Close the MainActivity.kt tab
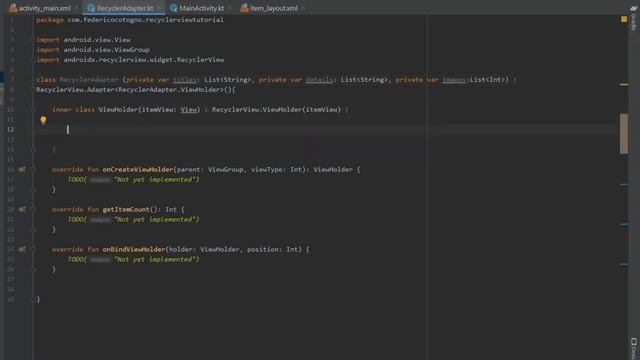This screenshot has height=360, width=640. coord(229,8)
